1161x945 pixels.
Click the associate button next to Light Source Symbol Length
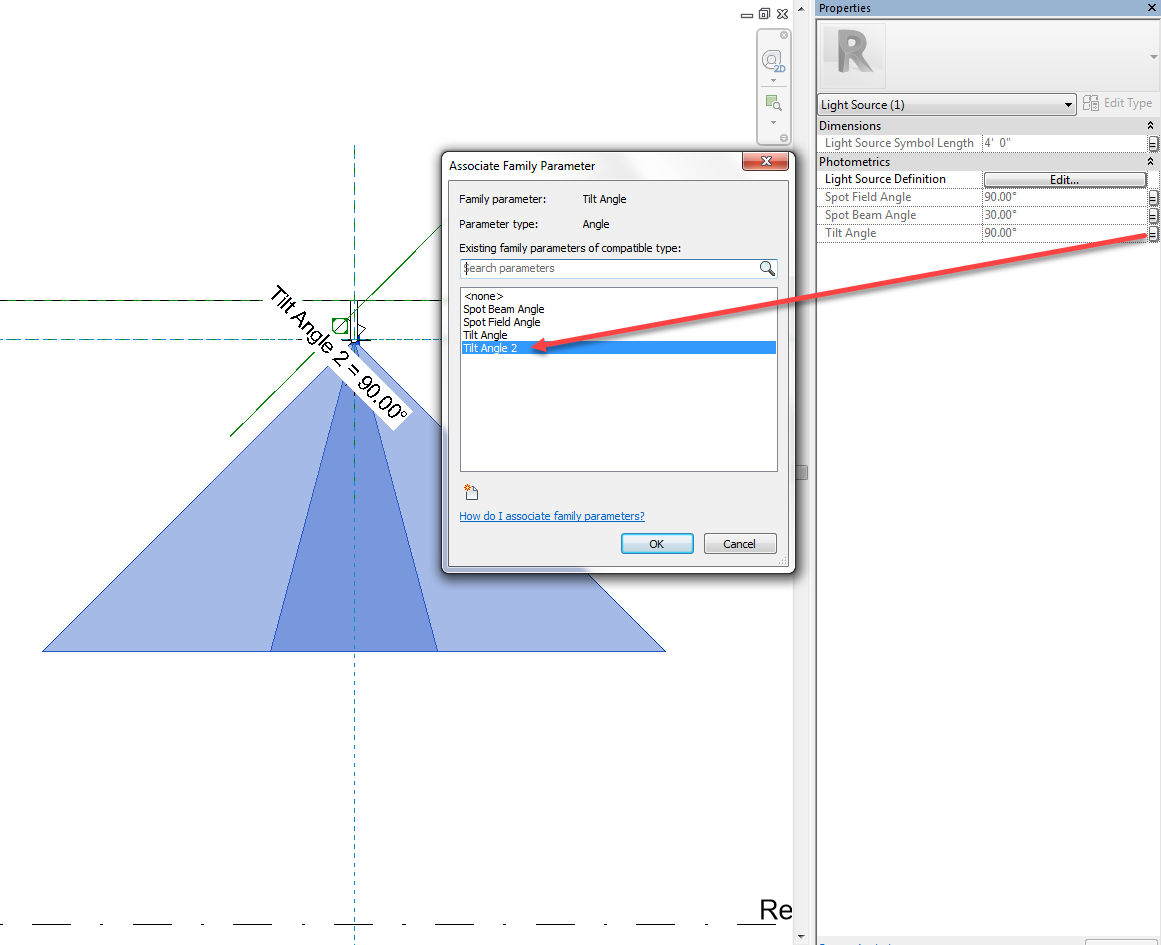tap(1153, 143)
